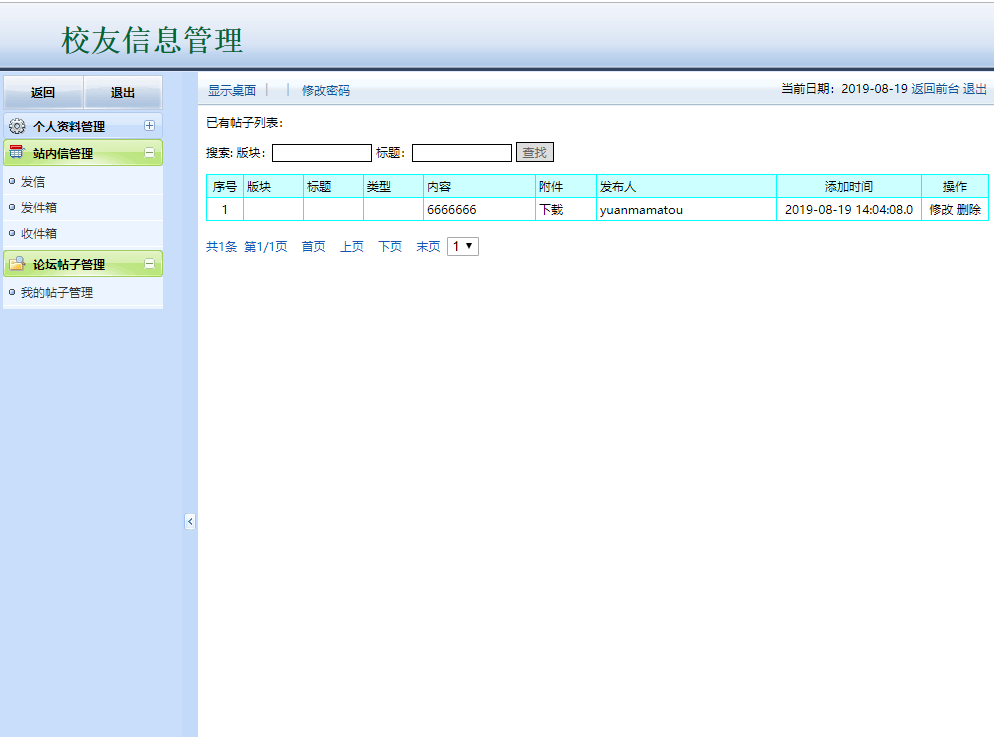Collapse 站内信管理 using the minus sign

tap(150, 152)
